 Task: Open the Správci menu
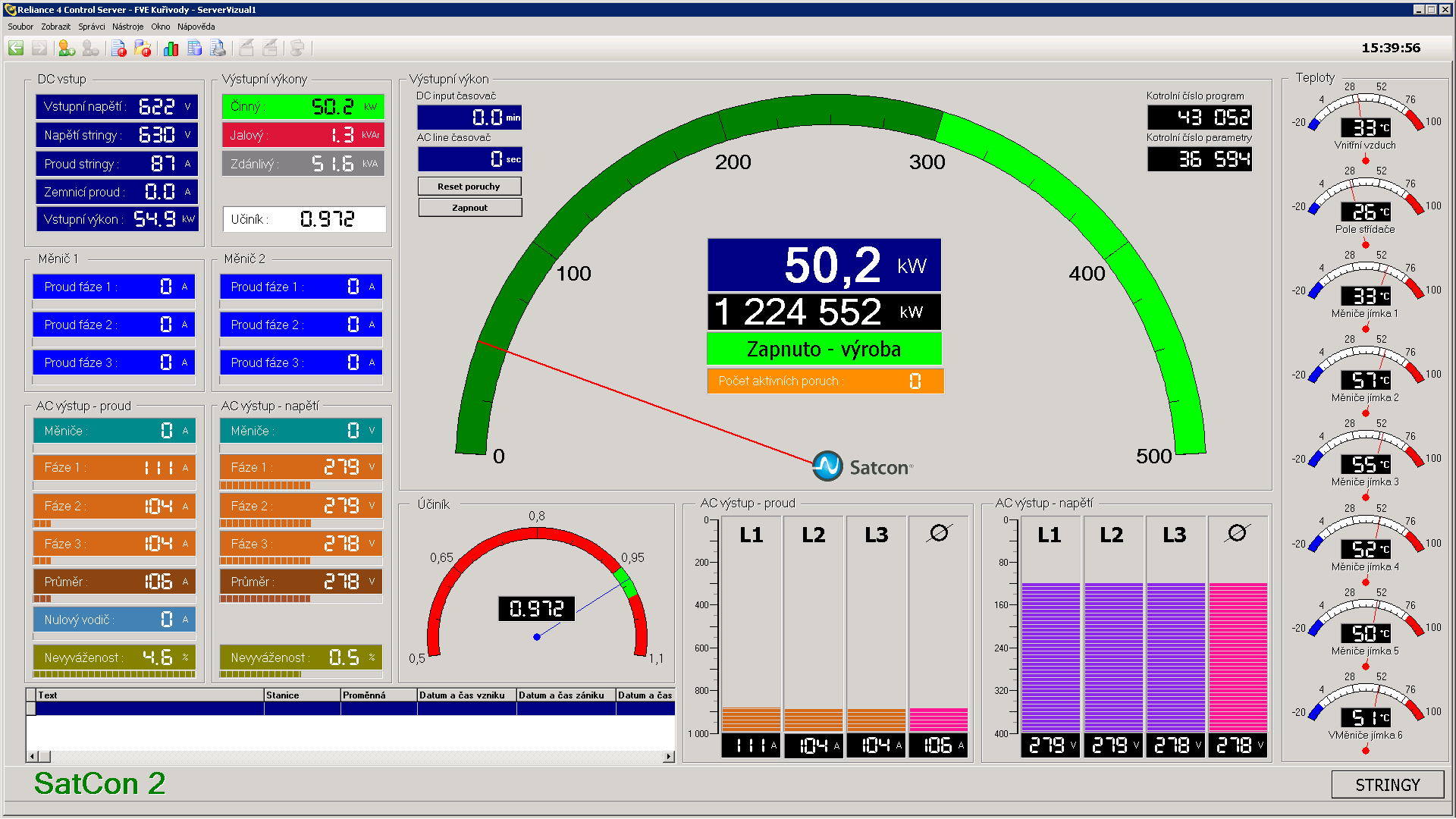pos(92,27)
